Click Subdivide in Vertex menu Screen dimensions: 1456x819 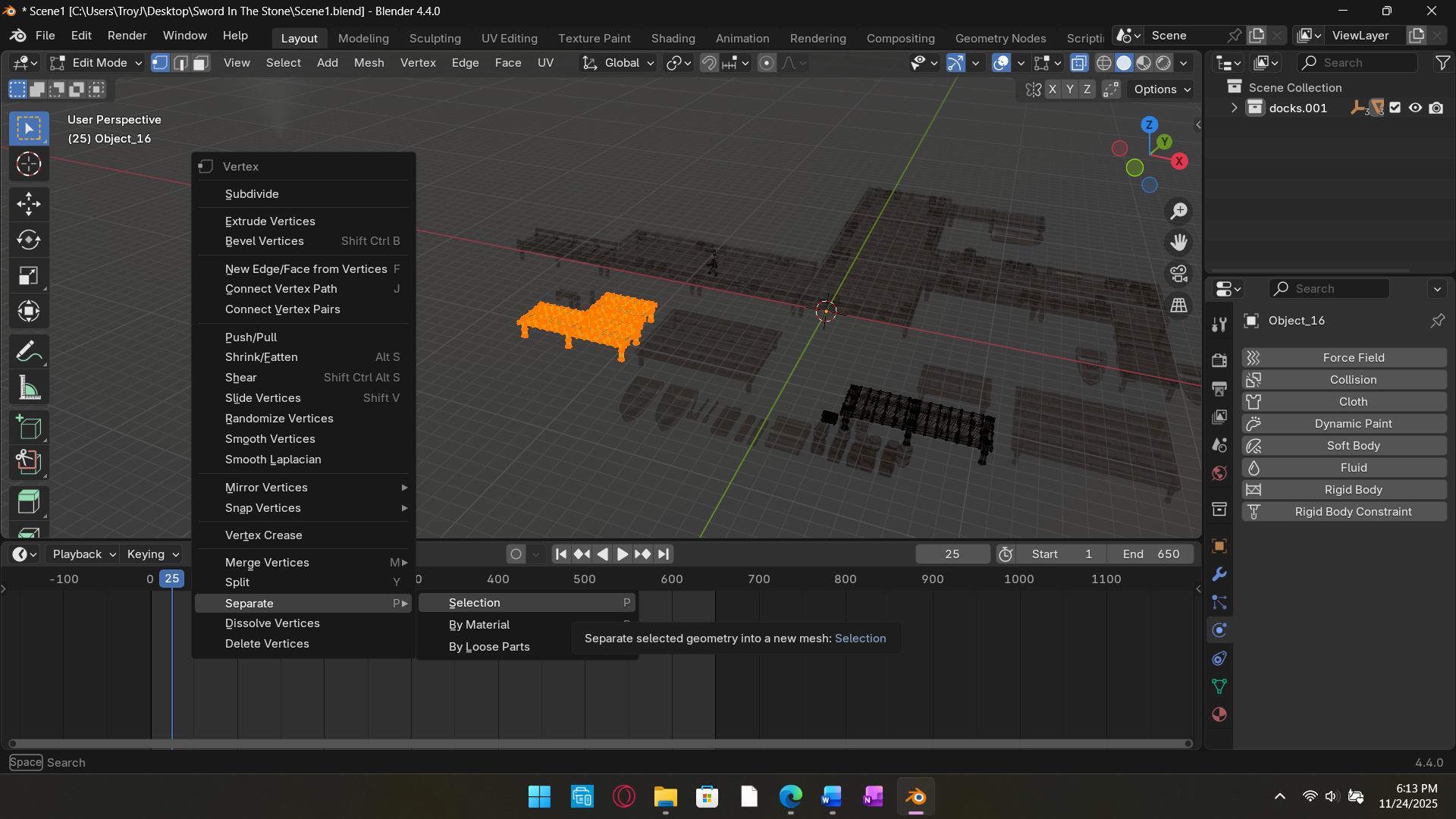(x=304, y=194)
